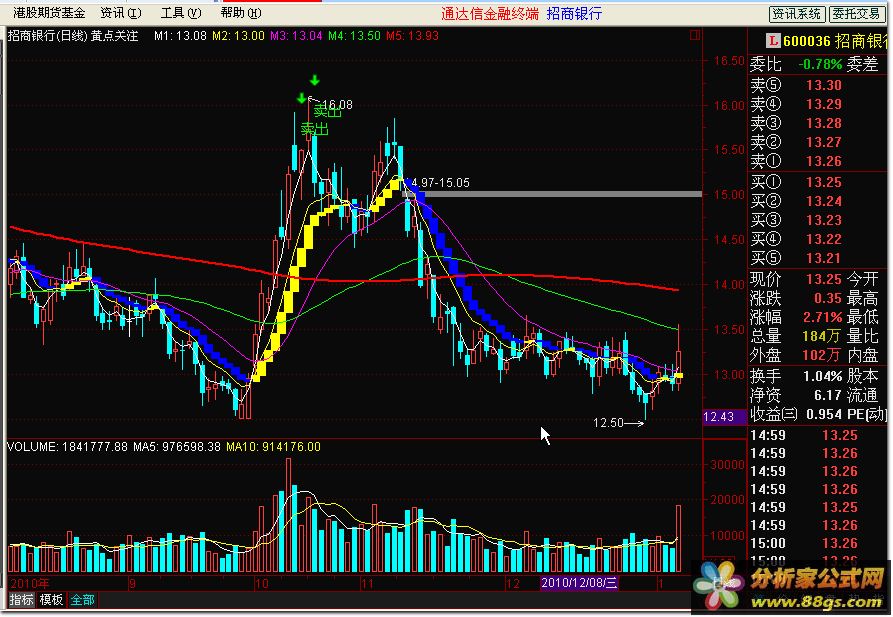Viewport: 893px width, 617px height.
Task: Open the 帮助(H) menu
Action: point(241,13)
